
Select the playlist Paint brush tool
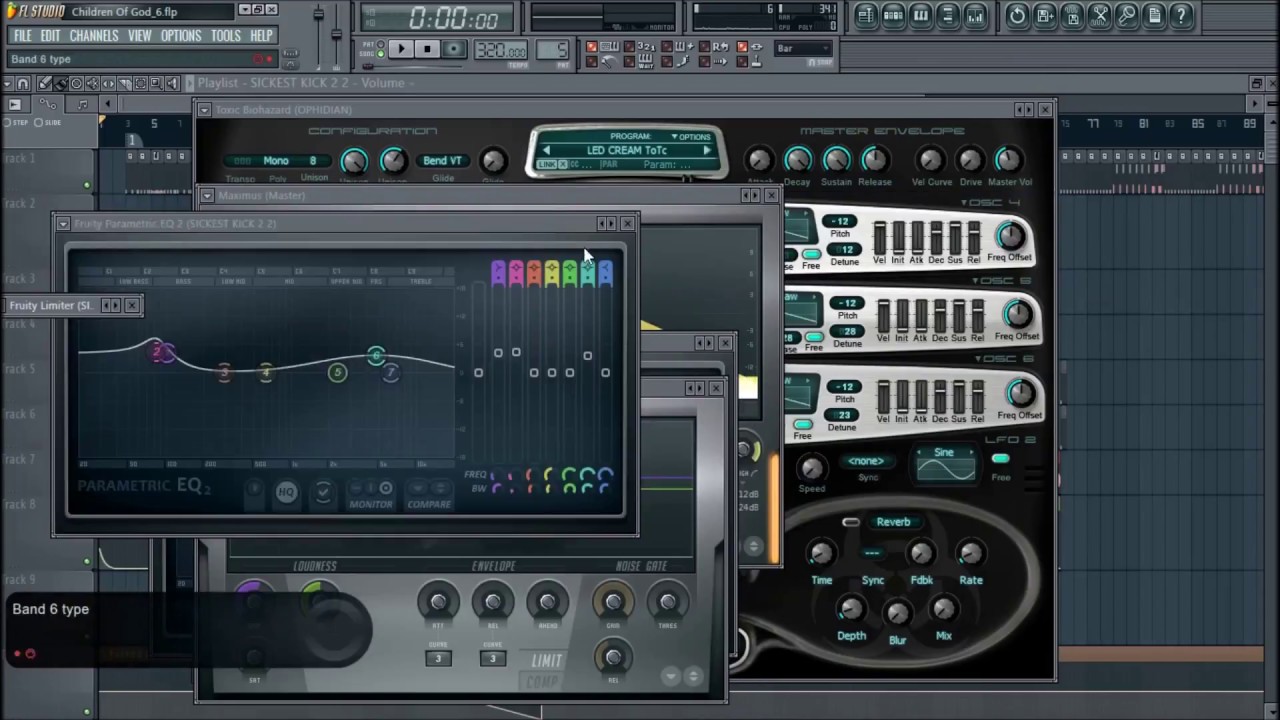click(x=60, y=83)
